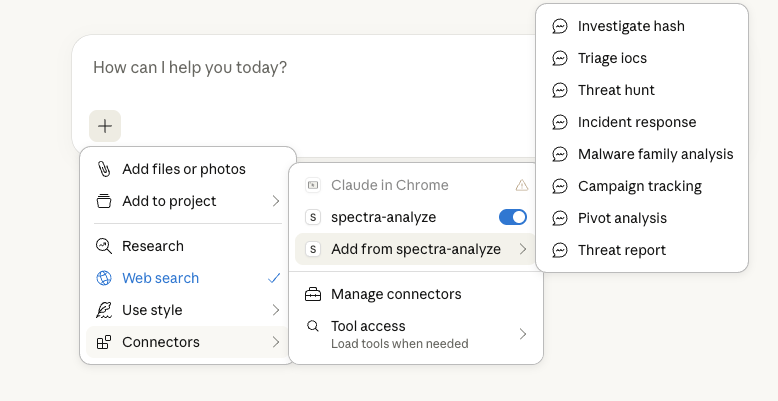Screen dimensions: 778x401
Task: Select Malware family analysis prompt
Action: coord(655,154)
